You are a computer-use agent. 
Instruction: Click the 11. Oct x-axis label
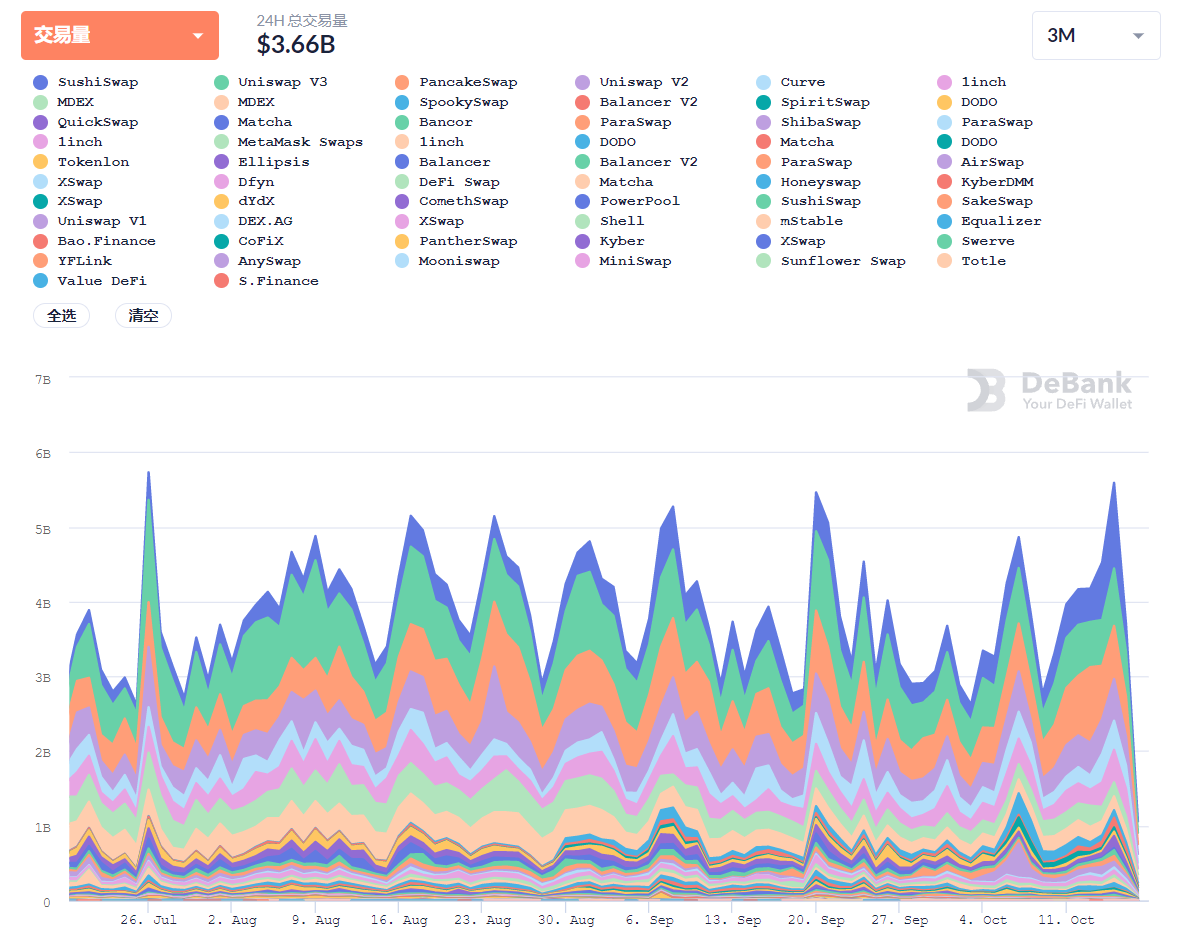[1066, 920]
